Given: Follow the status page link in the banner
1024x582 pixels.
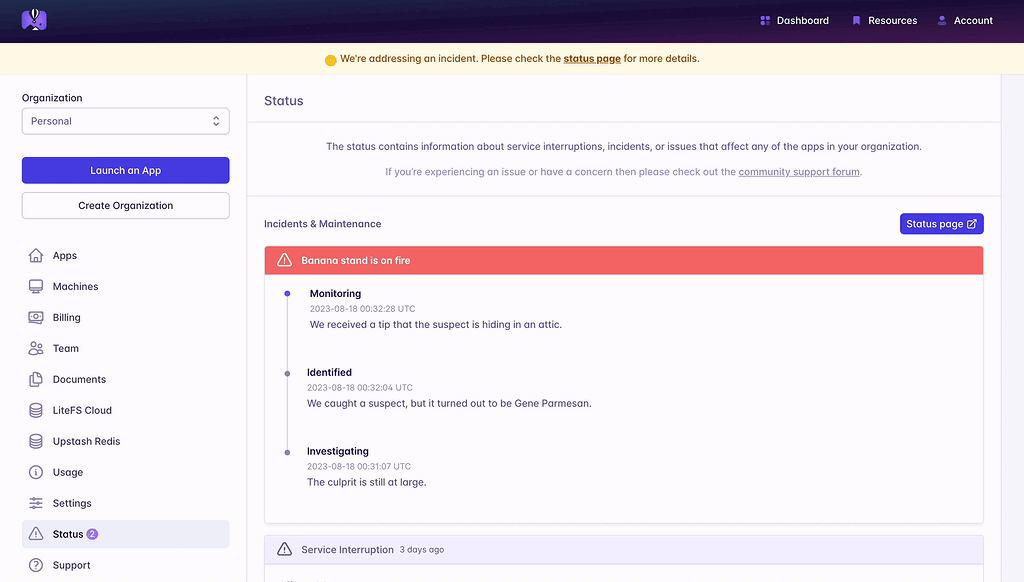Looking at the screenshot, I should tap(592, 59).
